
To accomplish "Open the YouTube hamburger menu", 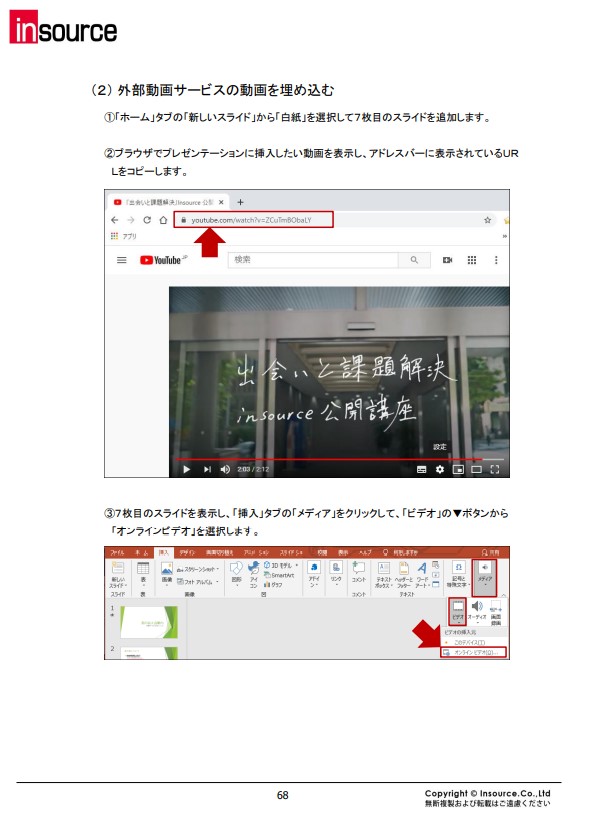I will pos(122,260).
